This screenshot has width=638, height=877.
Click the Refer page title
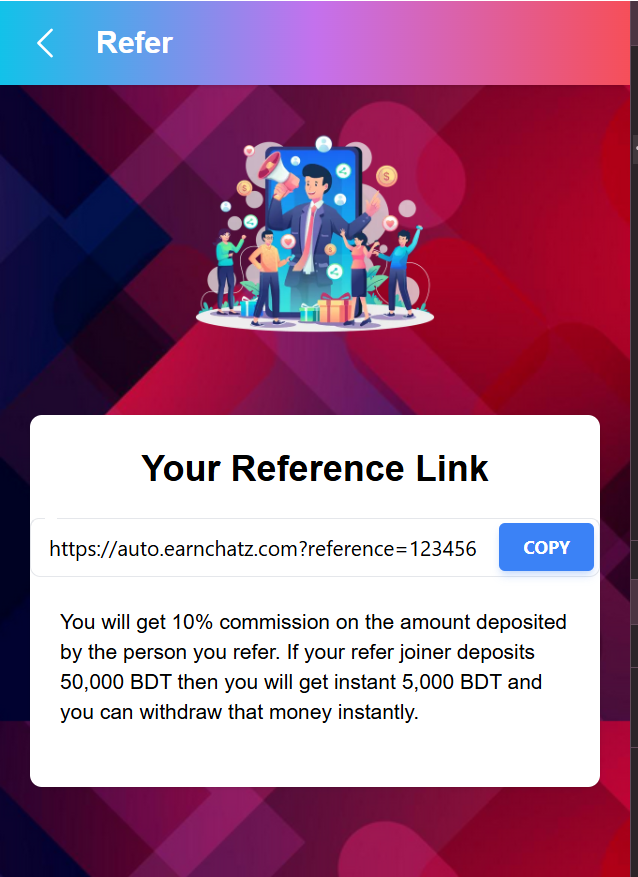point(134,43)
